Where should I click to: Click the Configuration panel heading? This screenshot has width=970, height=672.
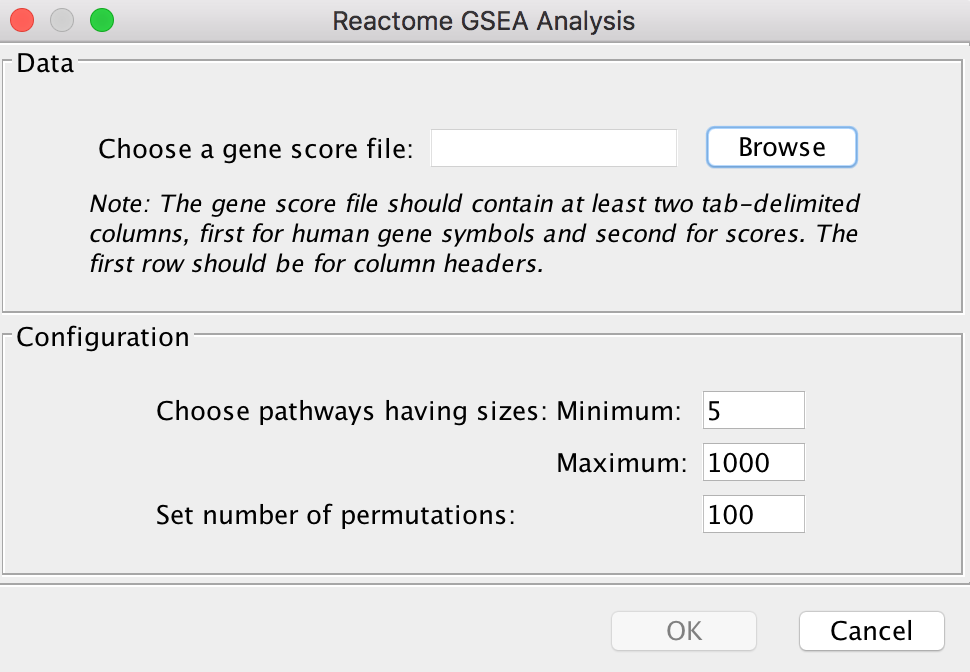point(103,337)
